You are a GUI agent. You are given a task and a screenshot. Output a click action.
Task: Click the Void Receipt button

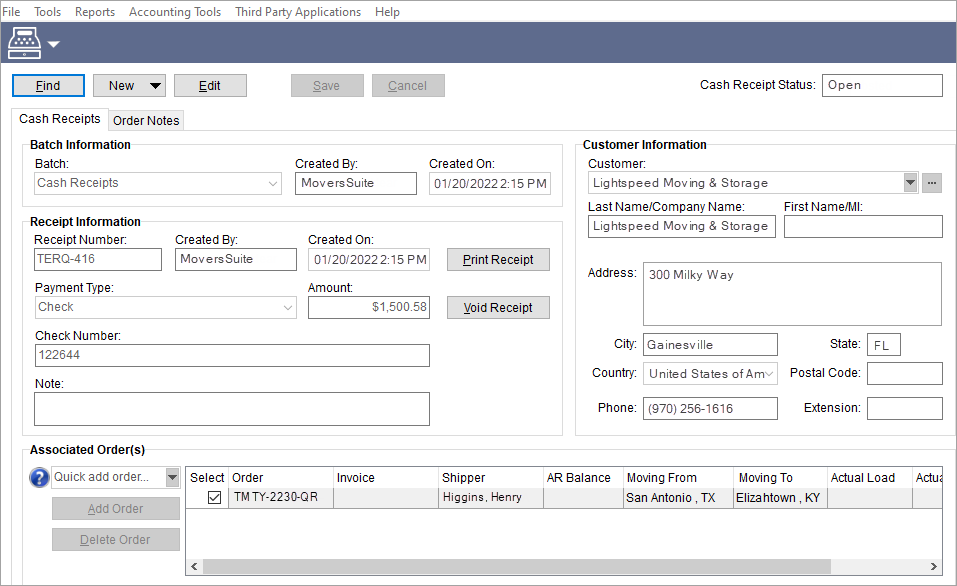[x=498, y=307]
